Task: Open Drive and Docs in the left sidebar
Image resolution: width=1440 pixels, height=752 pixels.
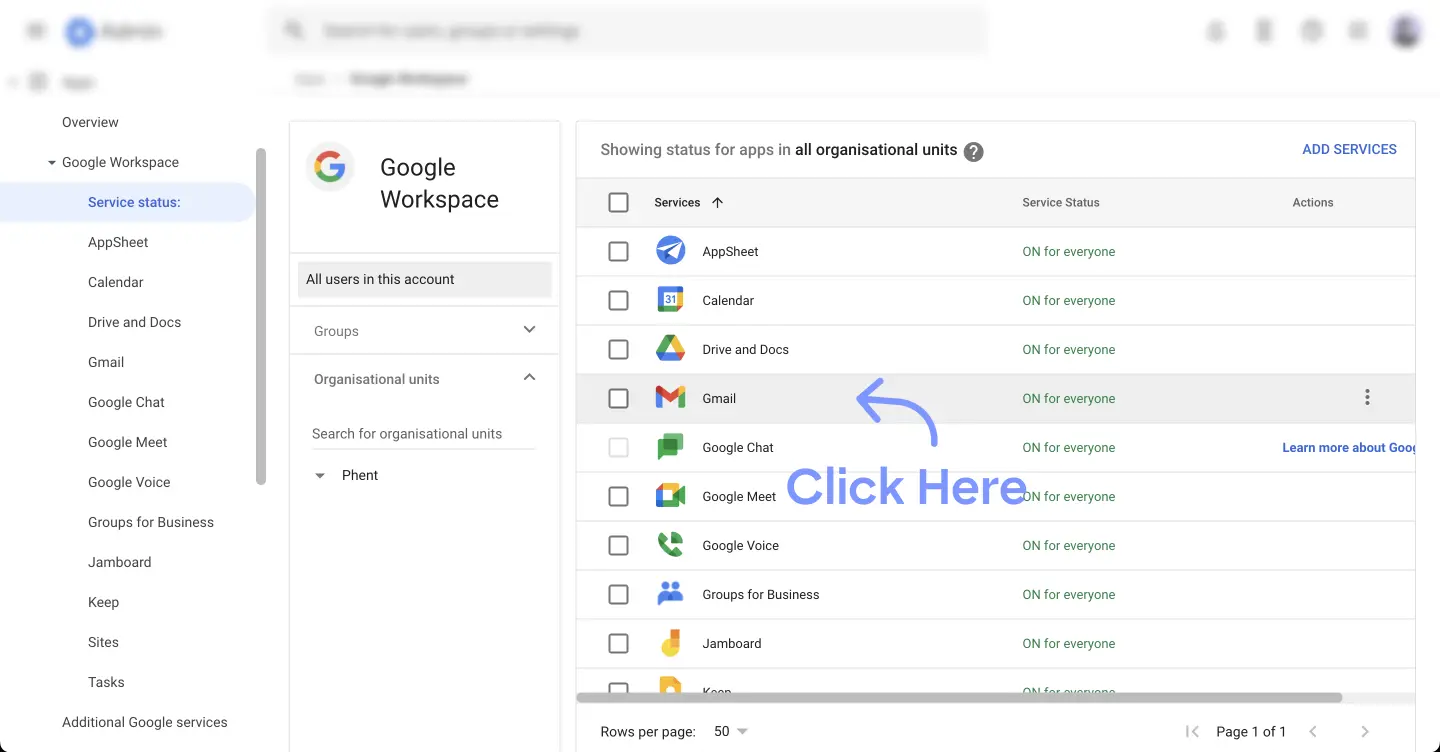Action: coord(134,322)
